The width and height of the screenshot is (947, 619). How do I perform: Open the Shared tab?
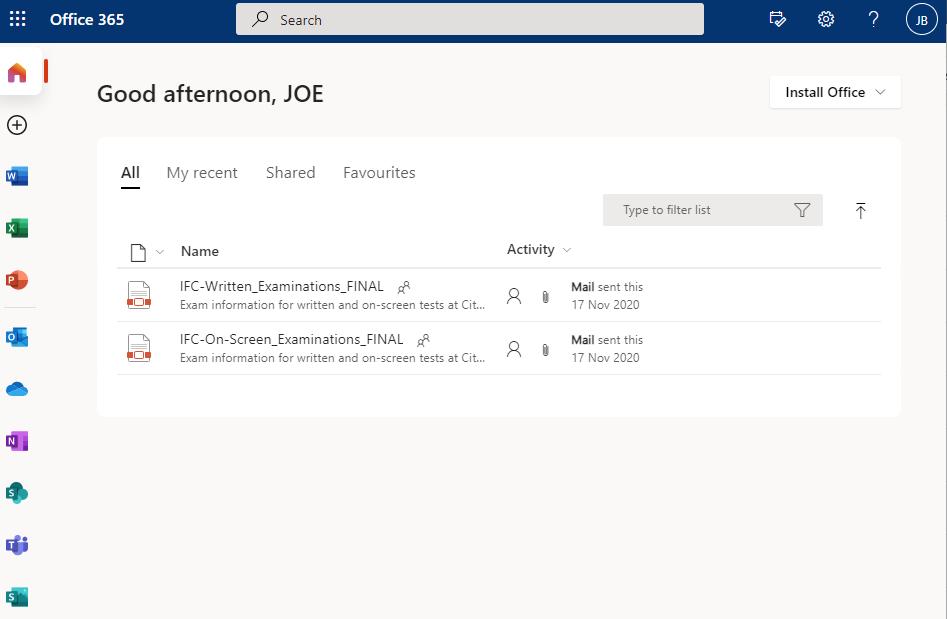click(x=290, y=173)
